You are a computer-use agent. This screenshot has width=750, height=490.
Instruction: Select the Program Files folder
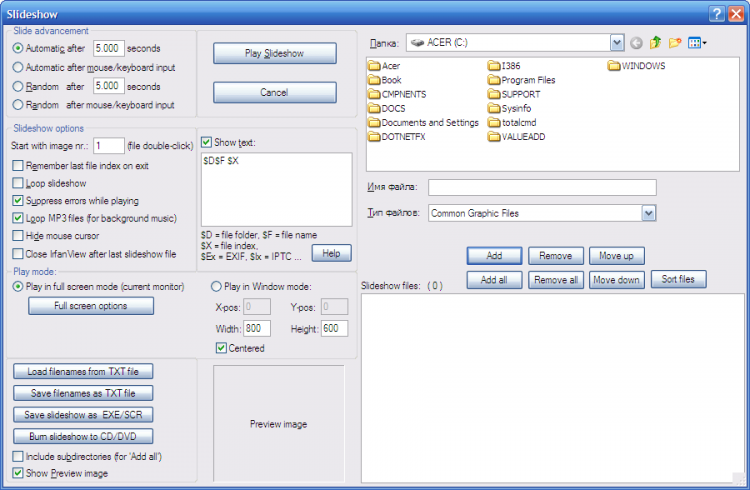coord(521,80)
